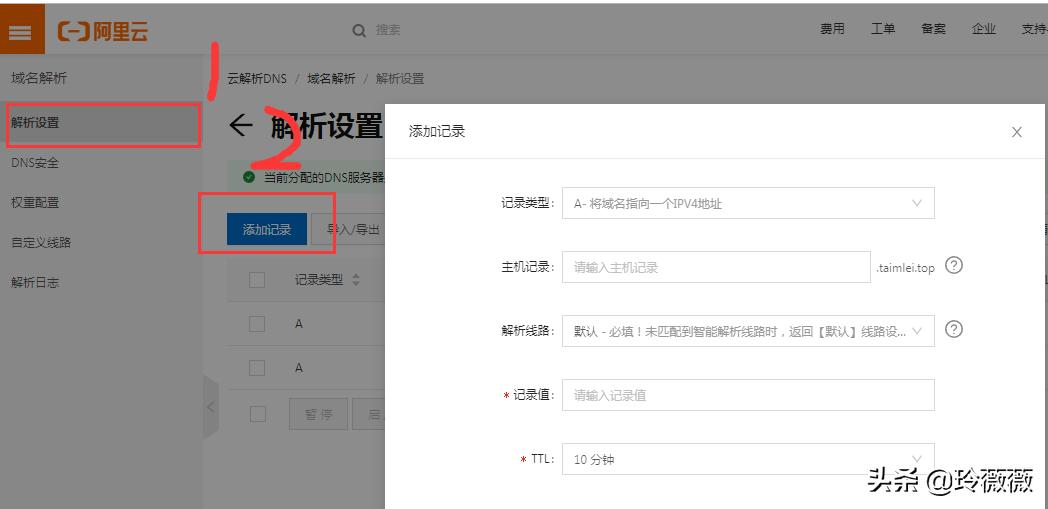
Task: Toggle the bottom batch-select checkbox
Action: pyautogui.click(x=257, y=414)
